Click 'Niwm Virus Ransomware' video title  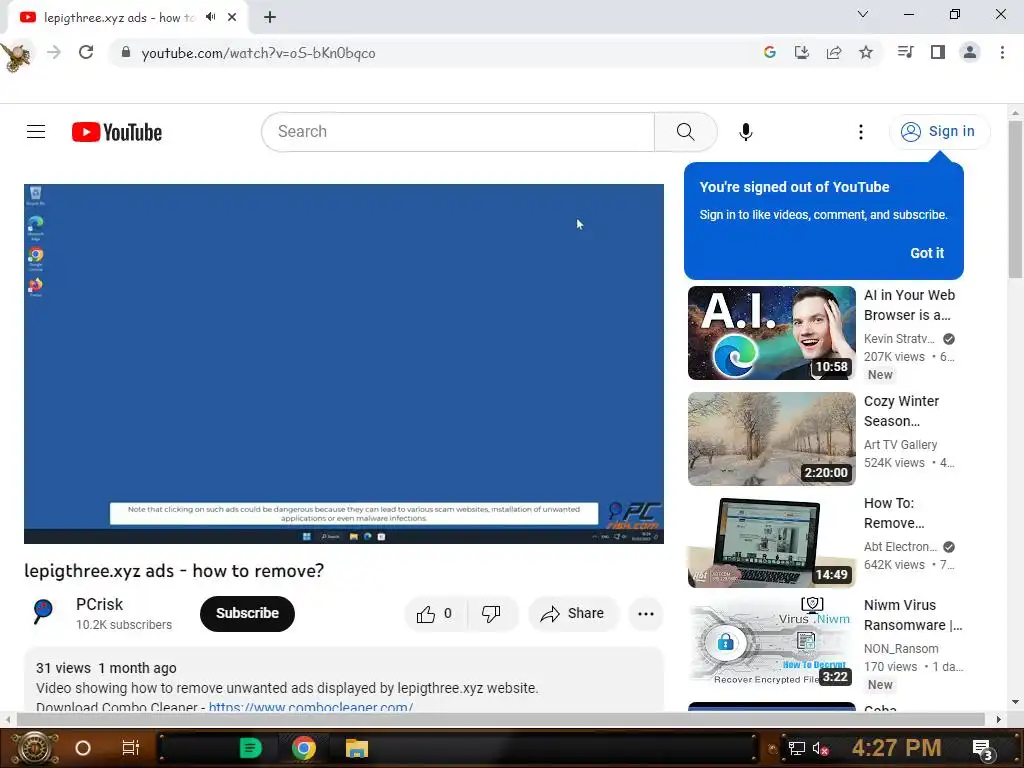click(x=913, y=615)
